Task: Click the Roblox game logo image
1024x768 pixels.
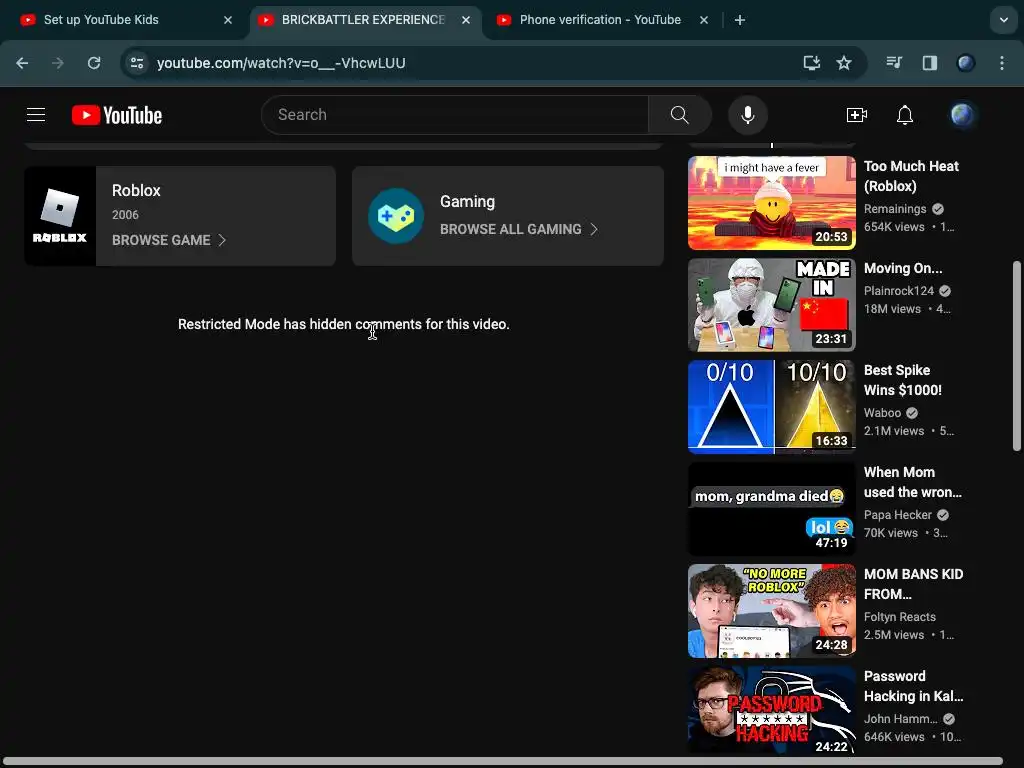Action: coord(60,216)
